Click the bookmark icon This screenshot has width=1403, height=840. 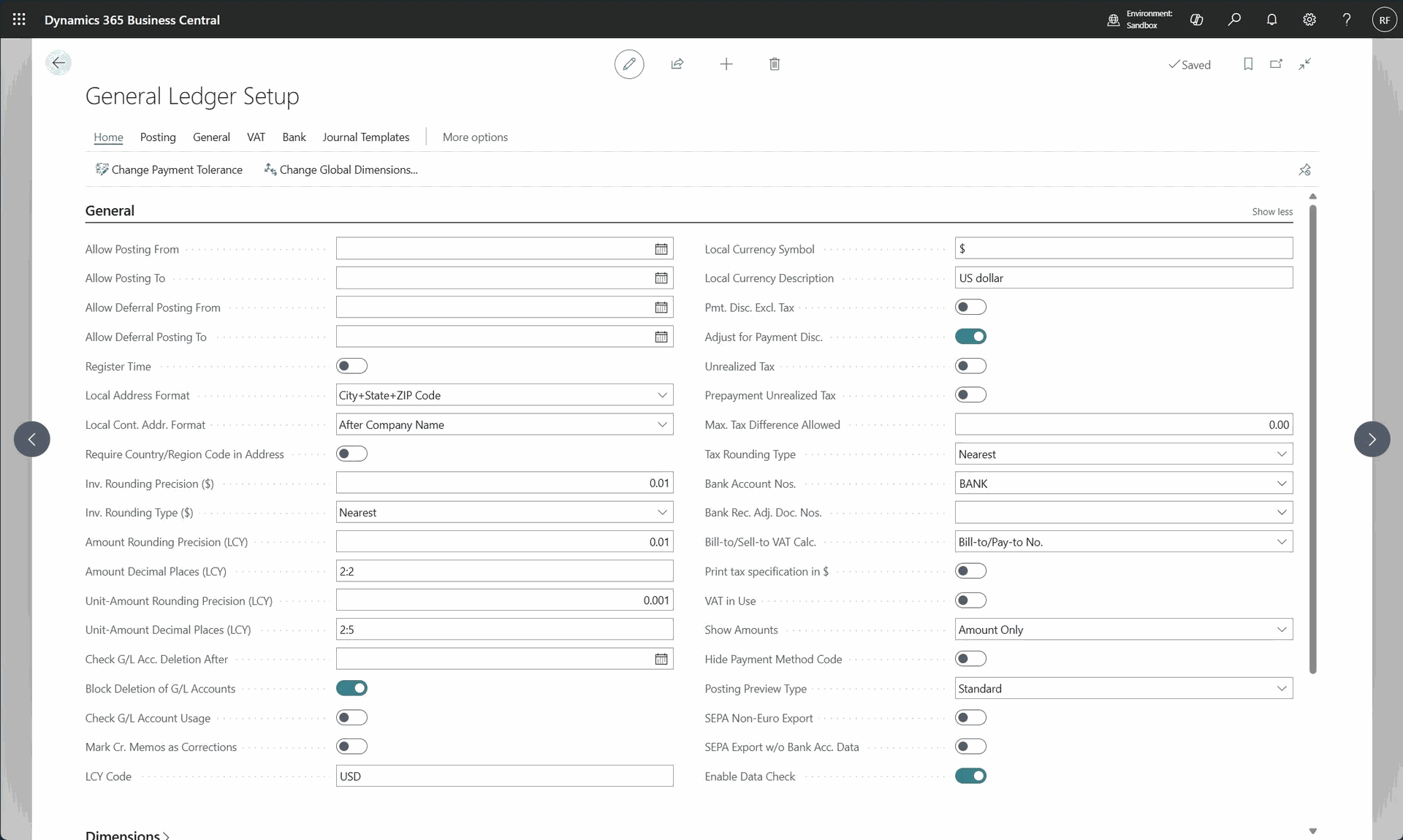[1248, 64]
